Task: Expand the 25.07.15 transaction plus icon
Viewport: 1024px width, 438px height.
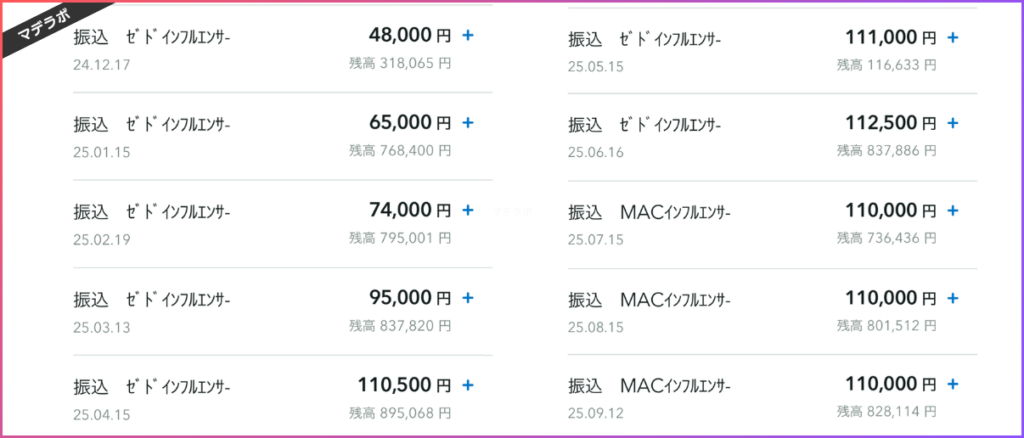Action: [953, 210]
